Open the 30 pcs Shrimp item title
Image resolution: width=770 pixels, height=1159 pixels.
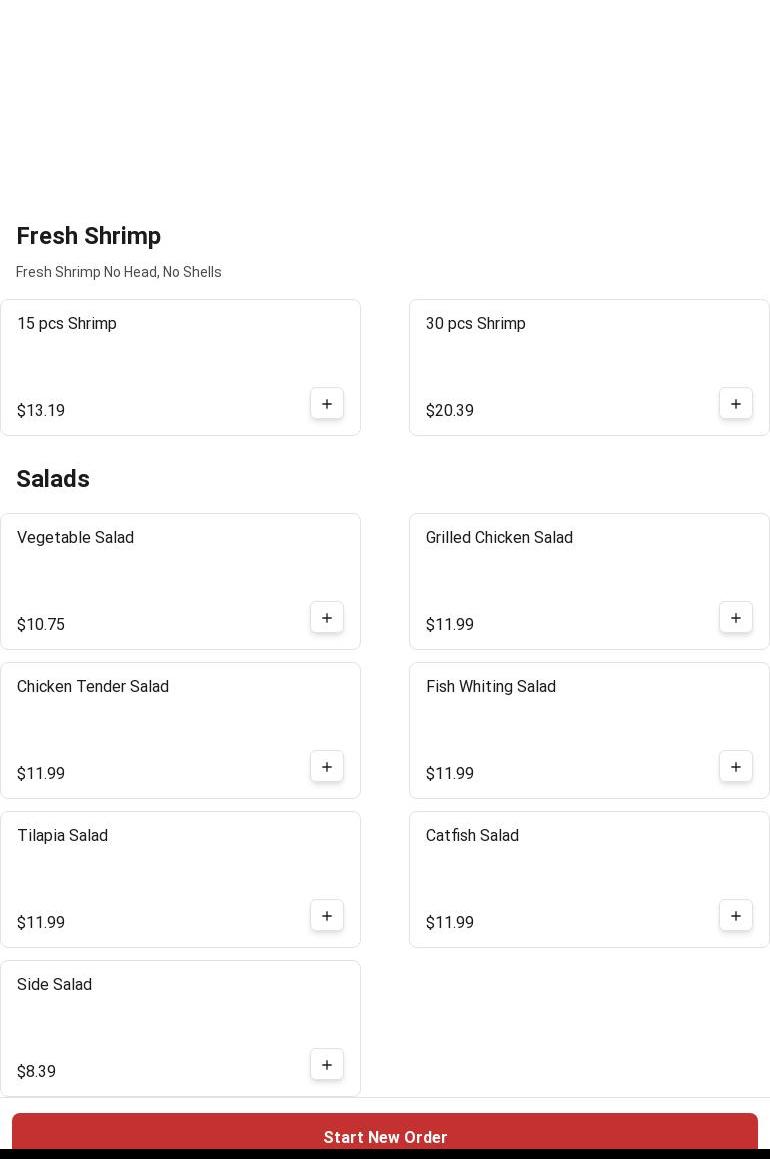click(x=476, y=324)
